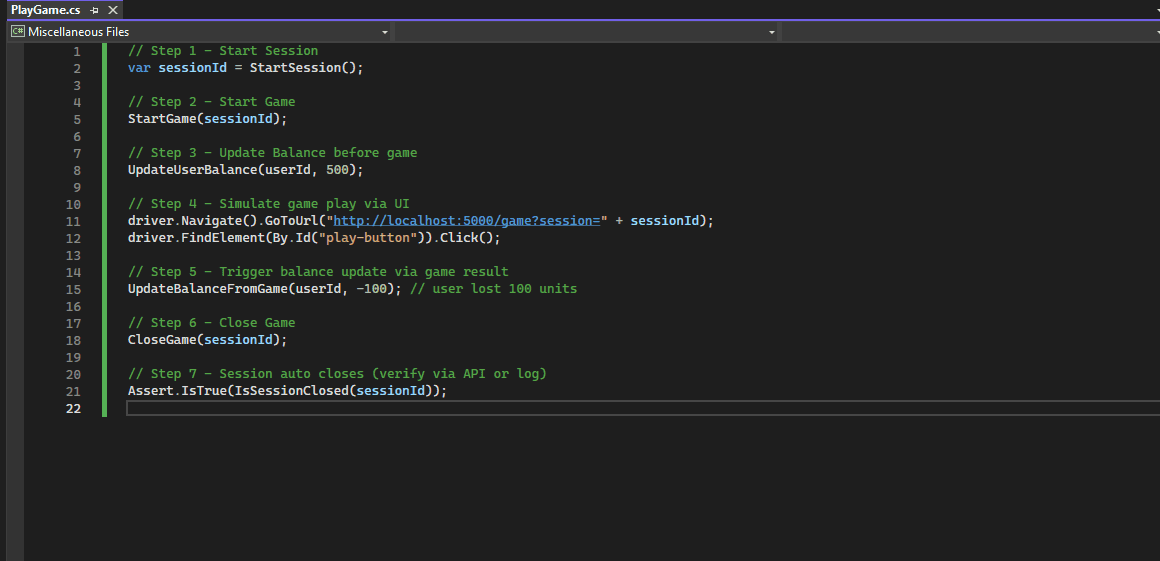Click line number 1 in the gutter
The image size is (1160, 561).
pyautogui.click(x=77, y=51)
